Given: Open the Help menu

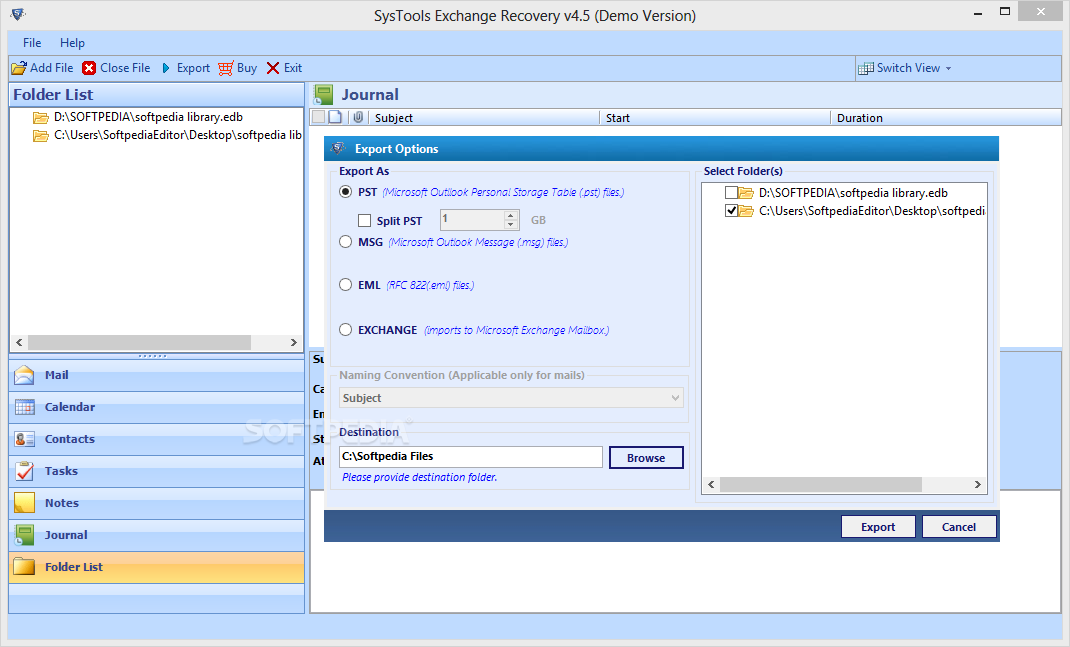Looking at the screenshot, I should pyautogui.click(x=72, y=42).
